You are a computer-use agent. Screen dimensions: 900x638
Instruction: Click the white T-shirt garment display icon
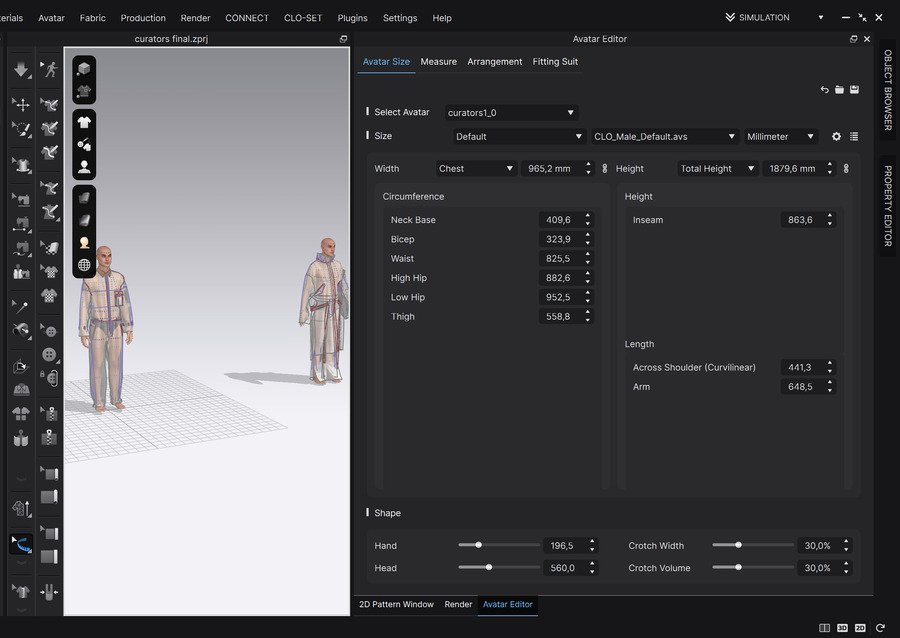click(x=84, y=122)
